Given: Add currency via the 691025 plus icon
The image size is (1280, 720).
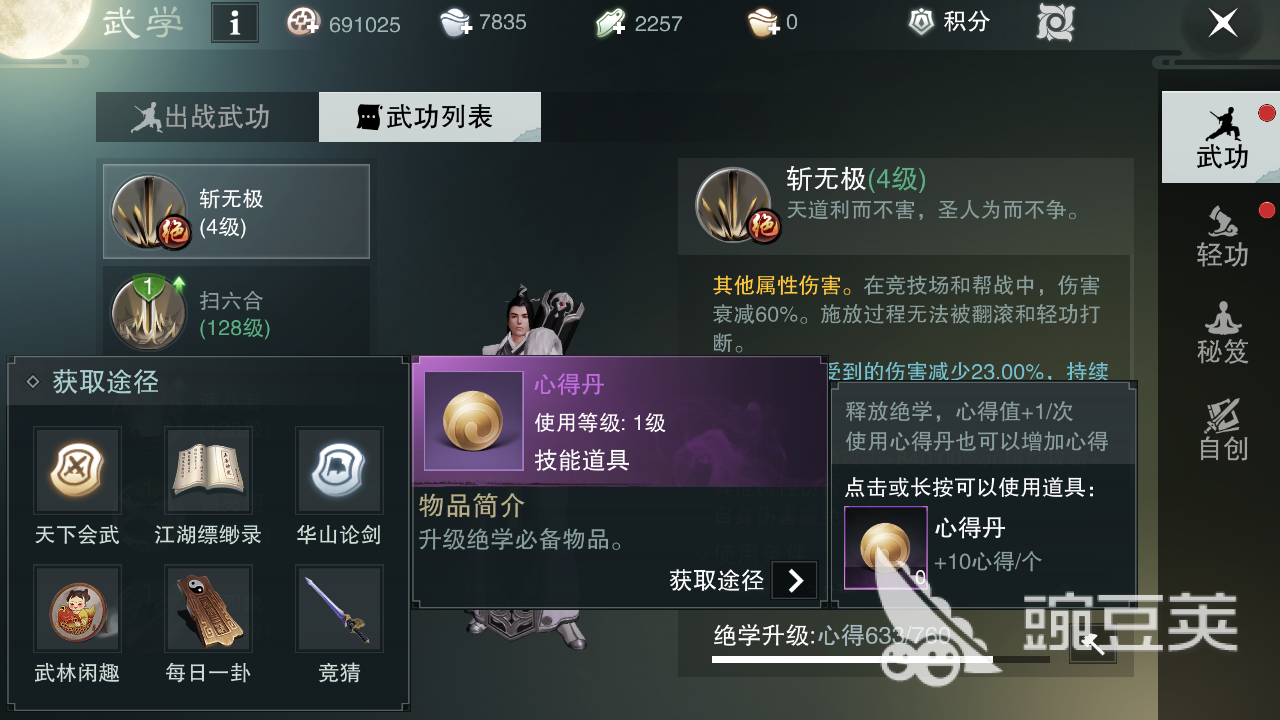Looking at the screenshot, I should pos(302,22).
